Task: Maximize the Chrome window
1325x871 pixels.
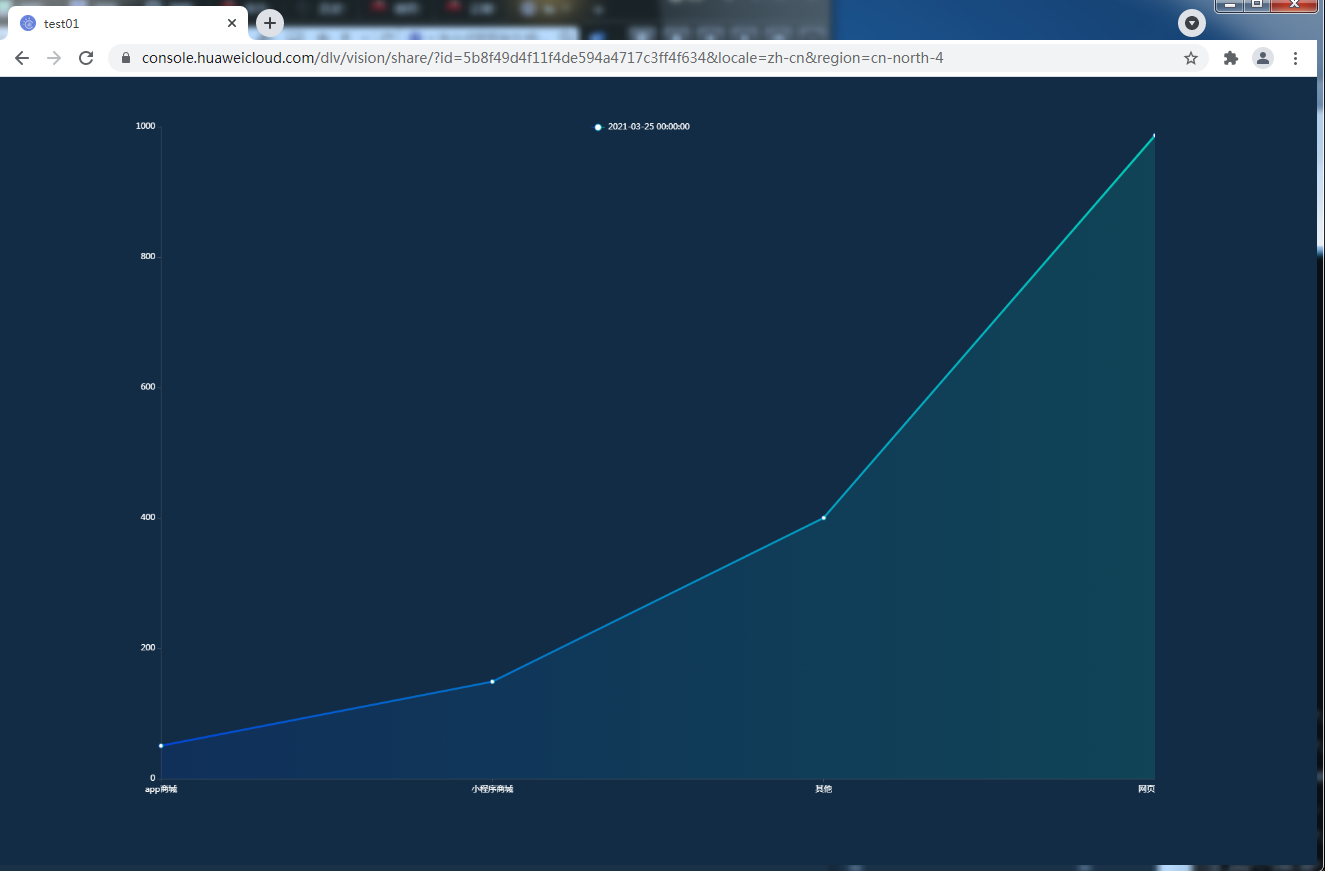Action: [x=1257, y=5]
